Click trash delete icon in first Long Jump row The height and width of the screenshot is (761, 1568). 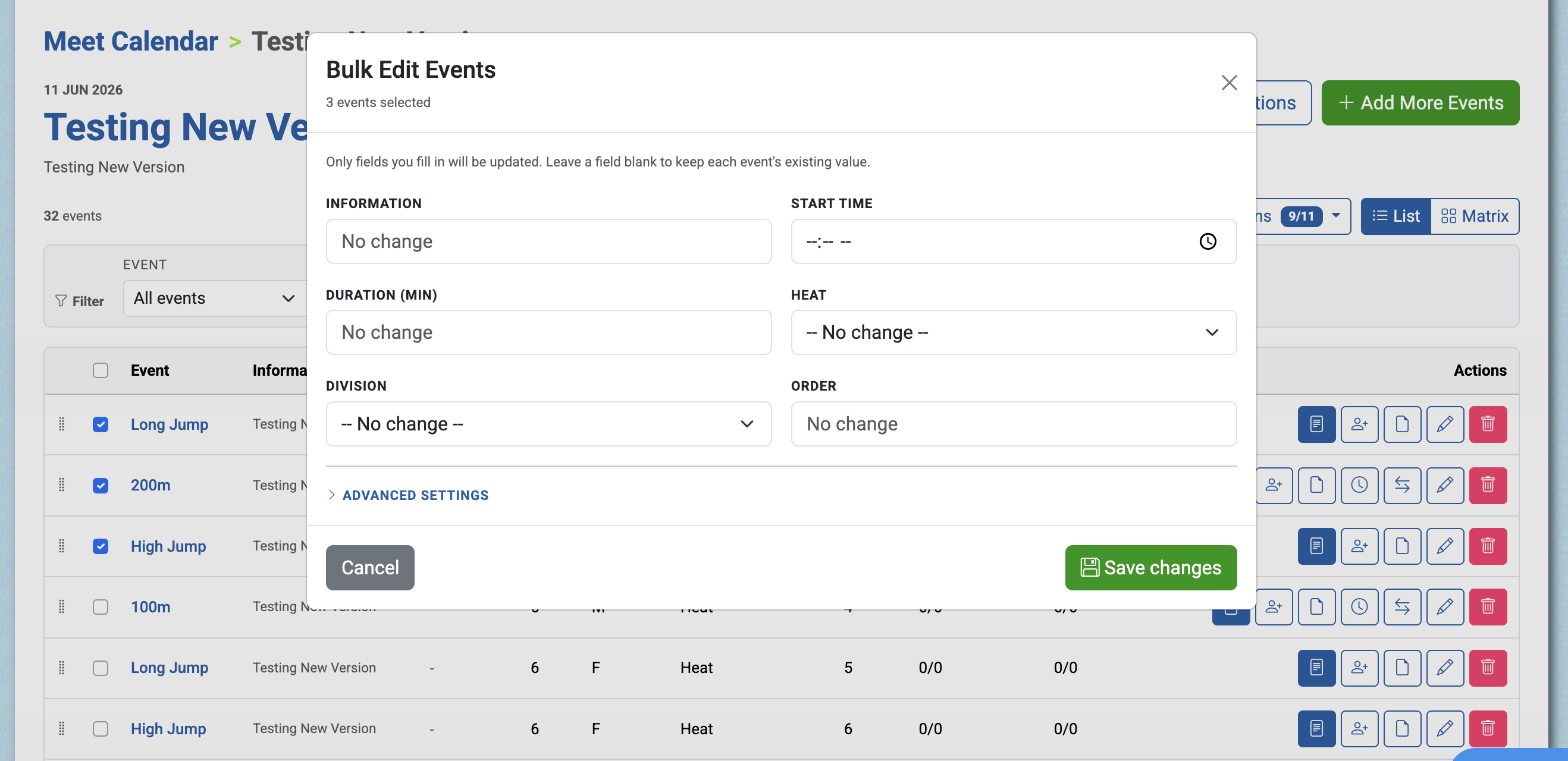click(x=1488, y=424)
